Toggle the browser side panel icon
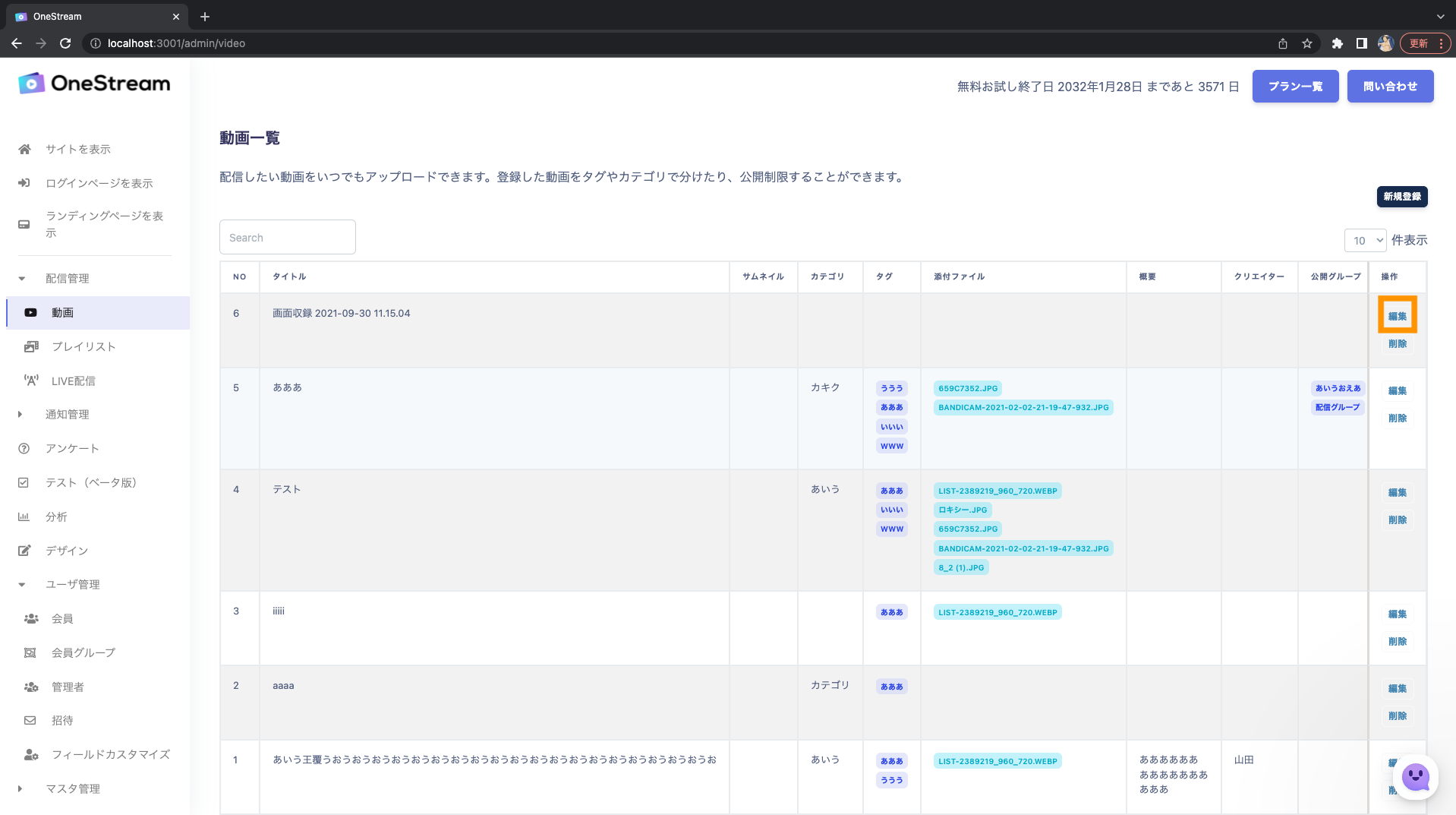Screen dimensions: 1456x815 (x=1362, y=43)
